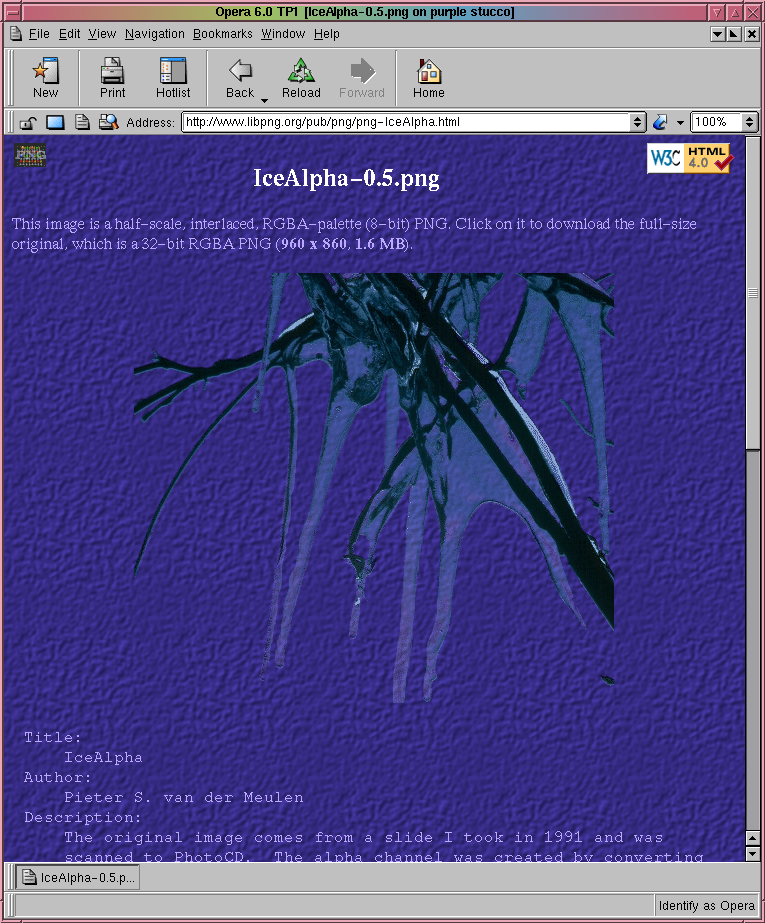Expand the address bar URL history dropdown
Viewport: 765px width, 923px height.
click(638, 122)
